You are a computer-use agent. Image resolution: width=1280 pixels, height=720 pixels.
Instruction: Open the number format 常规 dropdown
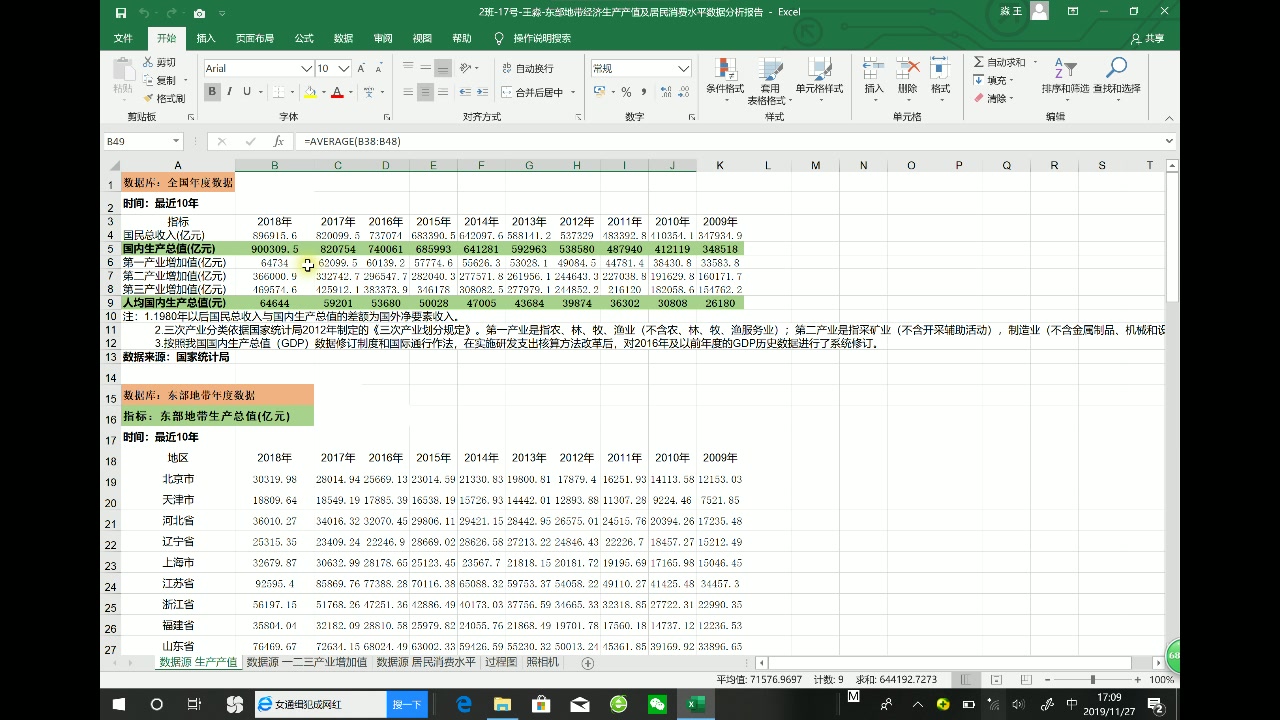click(x=684, y=68)
